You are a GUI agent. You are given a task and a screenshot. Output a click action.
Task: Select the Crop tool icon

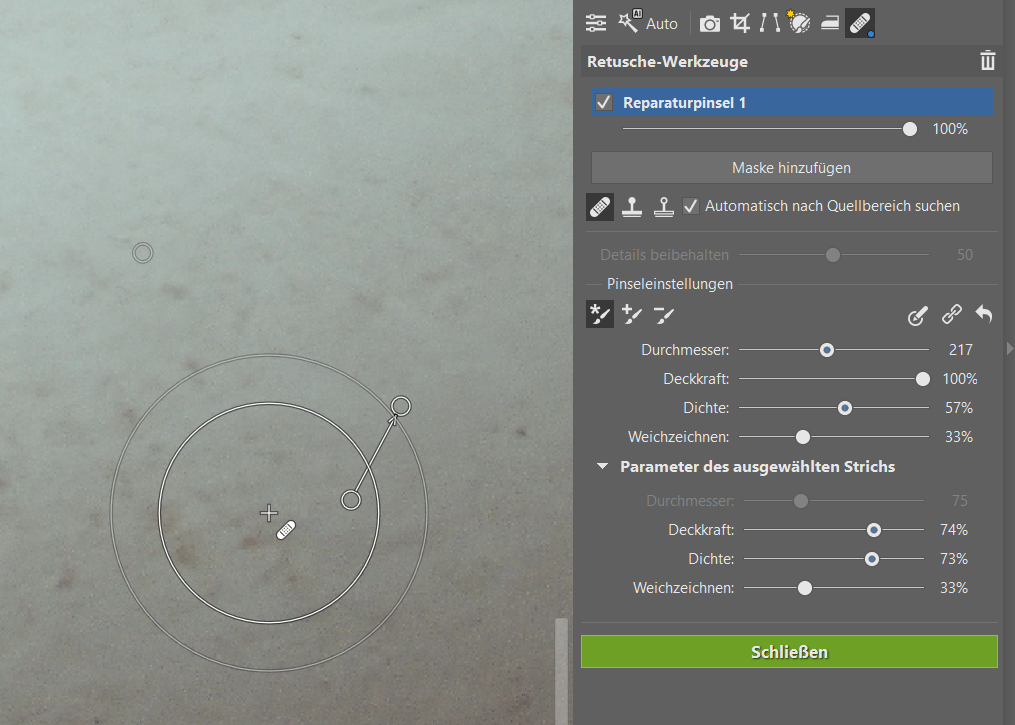(x=740, y=23)
